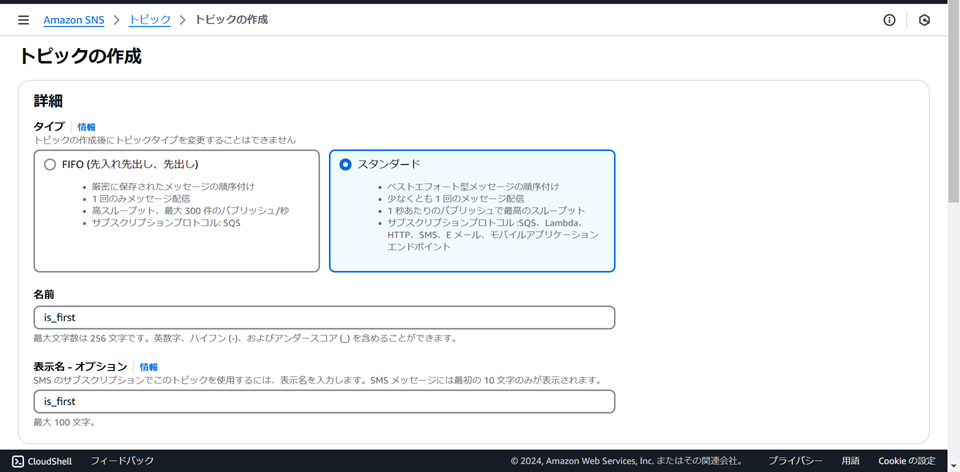Click the トピックの作成 breadcrumb text
Screen dimensions: 960x472
point(231,20)
